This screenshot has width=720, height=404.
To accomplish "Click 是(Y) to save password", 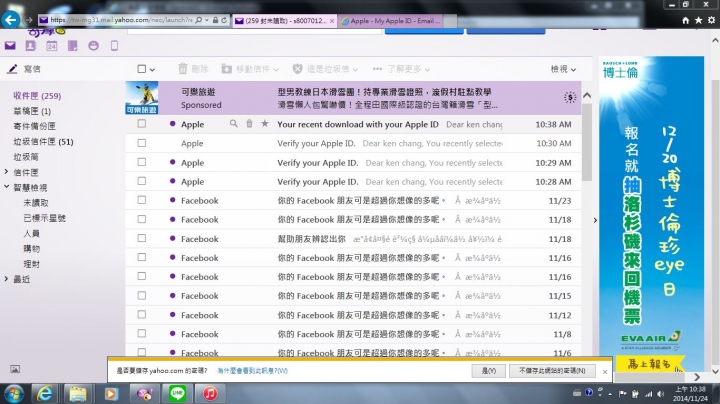I will click(x=489, y=370).
